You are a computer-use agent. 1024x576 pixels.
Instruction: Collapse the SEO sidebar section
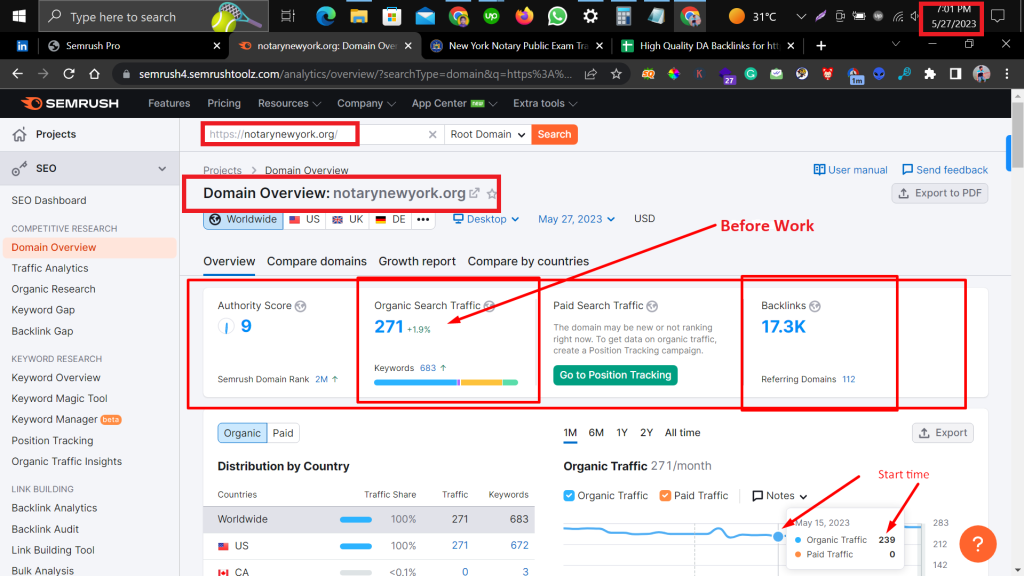click(x=162, y=168)
